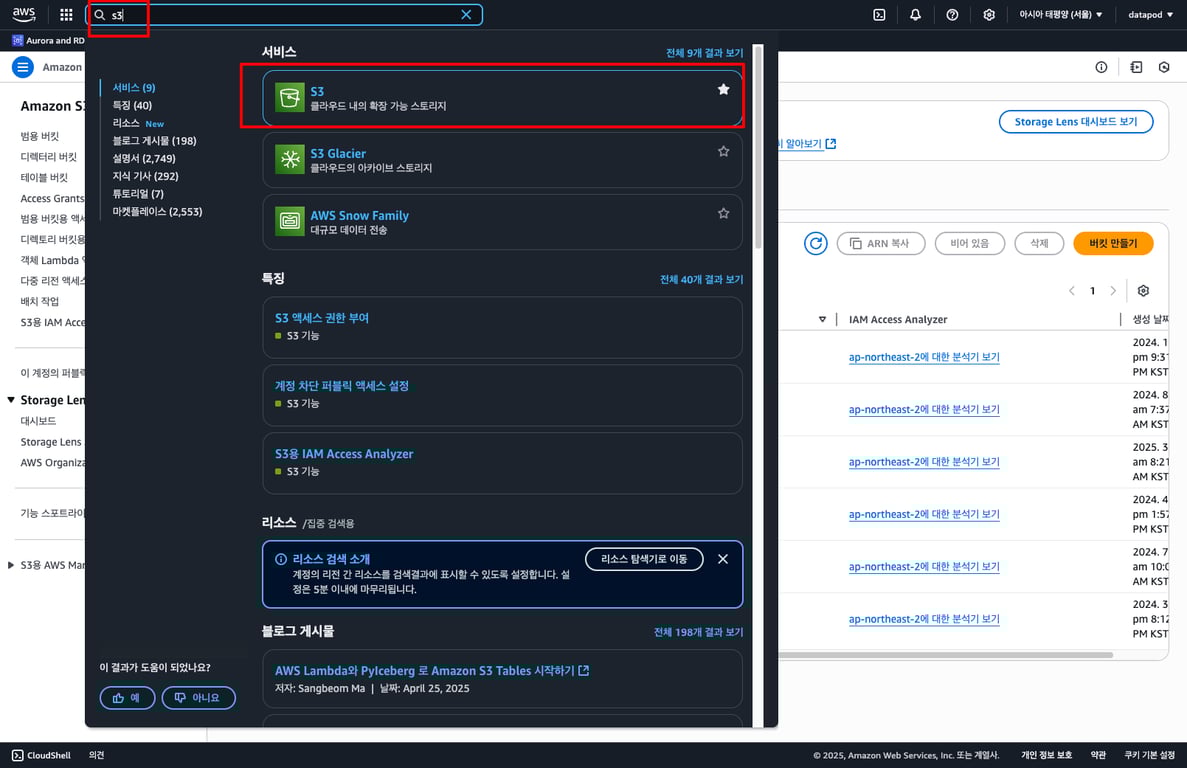Open the datapod account dropdown
Image resolution: width=1187 pixels, height=768 pixels.
[1151, 14]
